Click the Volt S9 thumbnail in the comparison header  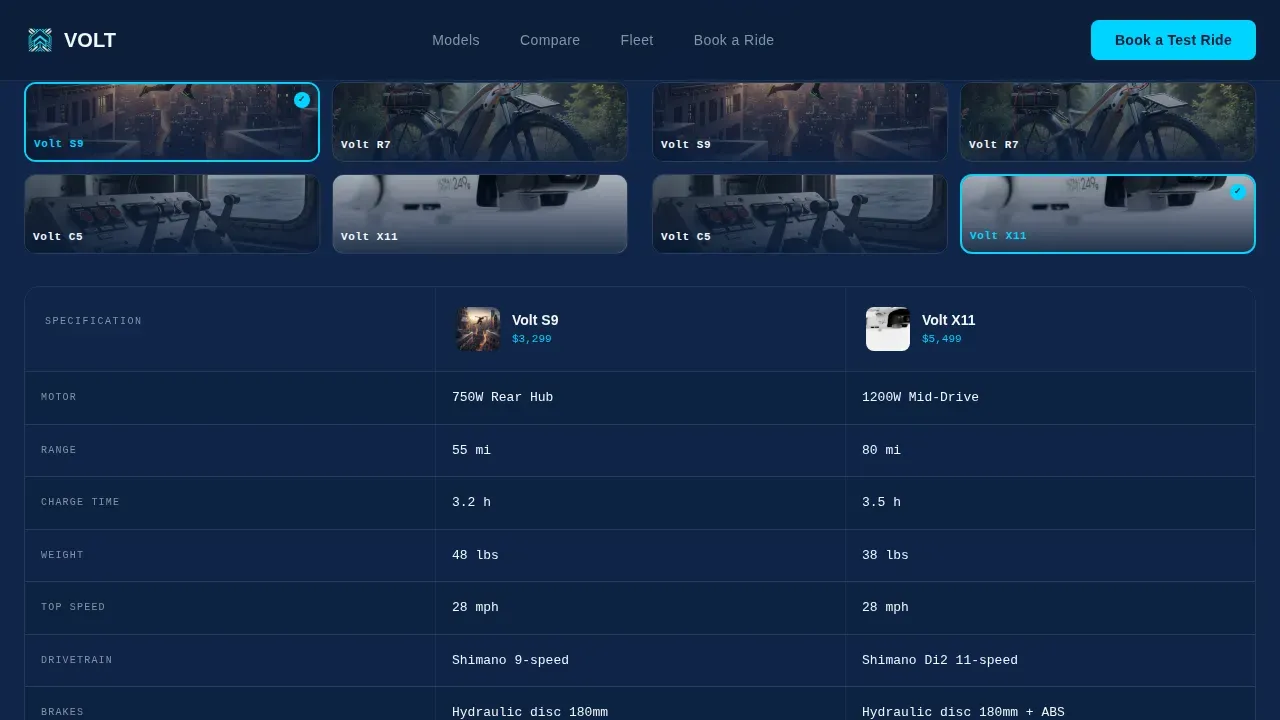click(x=478, y=329)
